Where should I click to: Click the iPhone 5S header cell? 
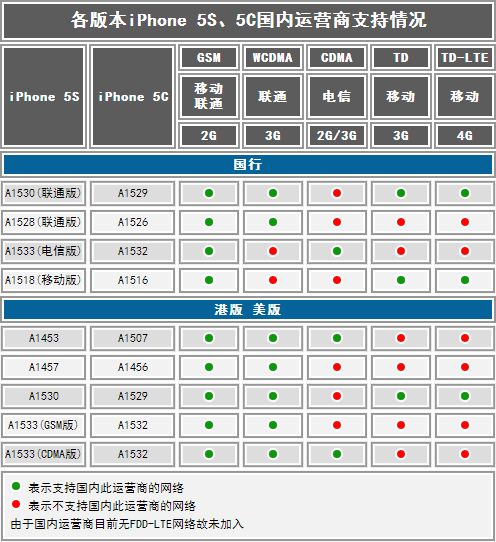44,97
